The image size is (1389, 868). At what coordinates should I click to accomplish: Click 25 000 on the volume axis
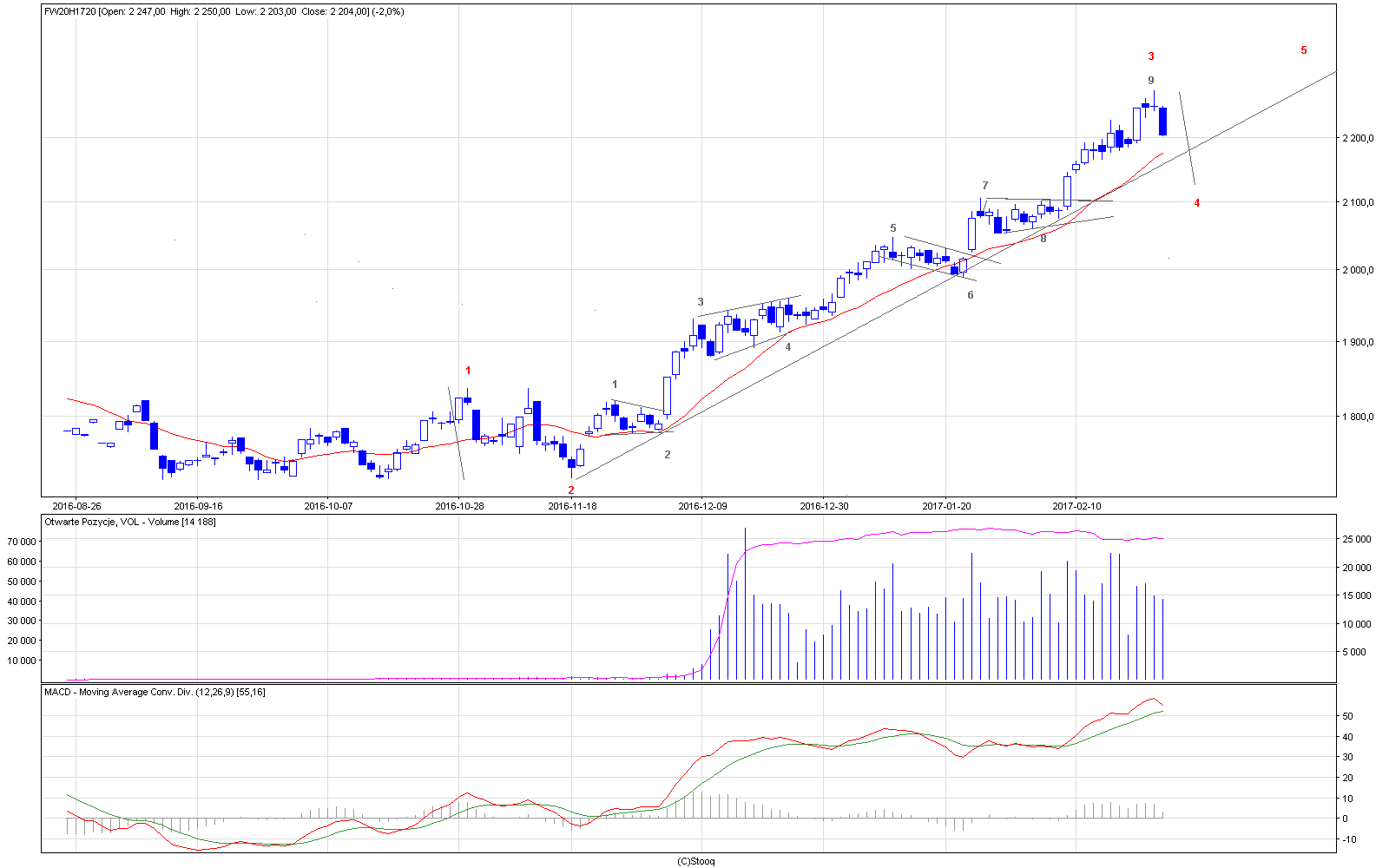1357,539
